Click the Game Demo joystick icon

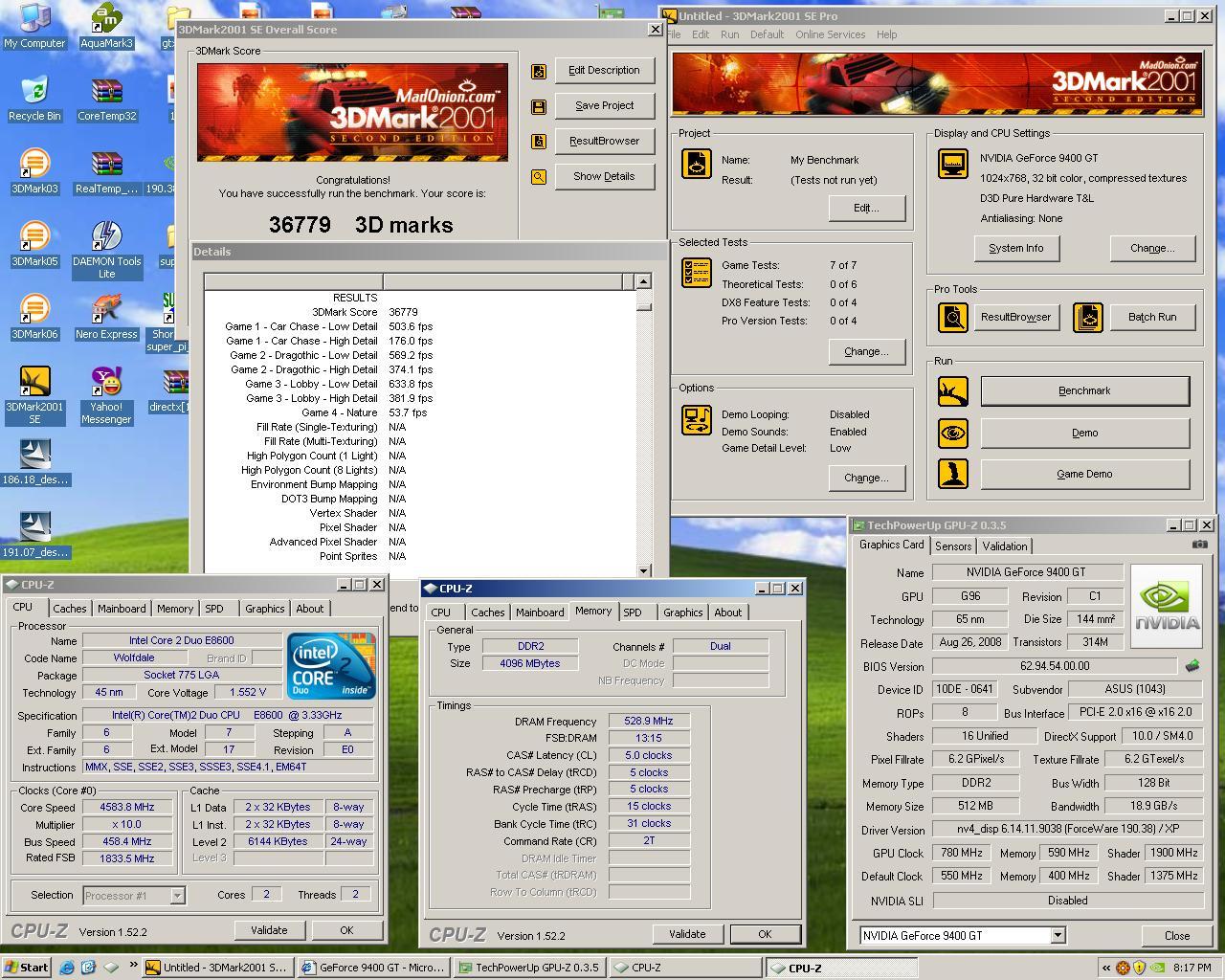pos(952,475)
